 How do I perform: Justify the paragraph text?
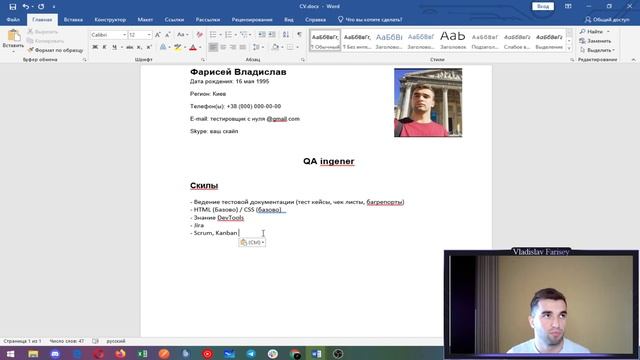click(242, 47)
